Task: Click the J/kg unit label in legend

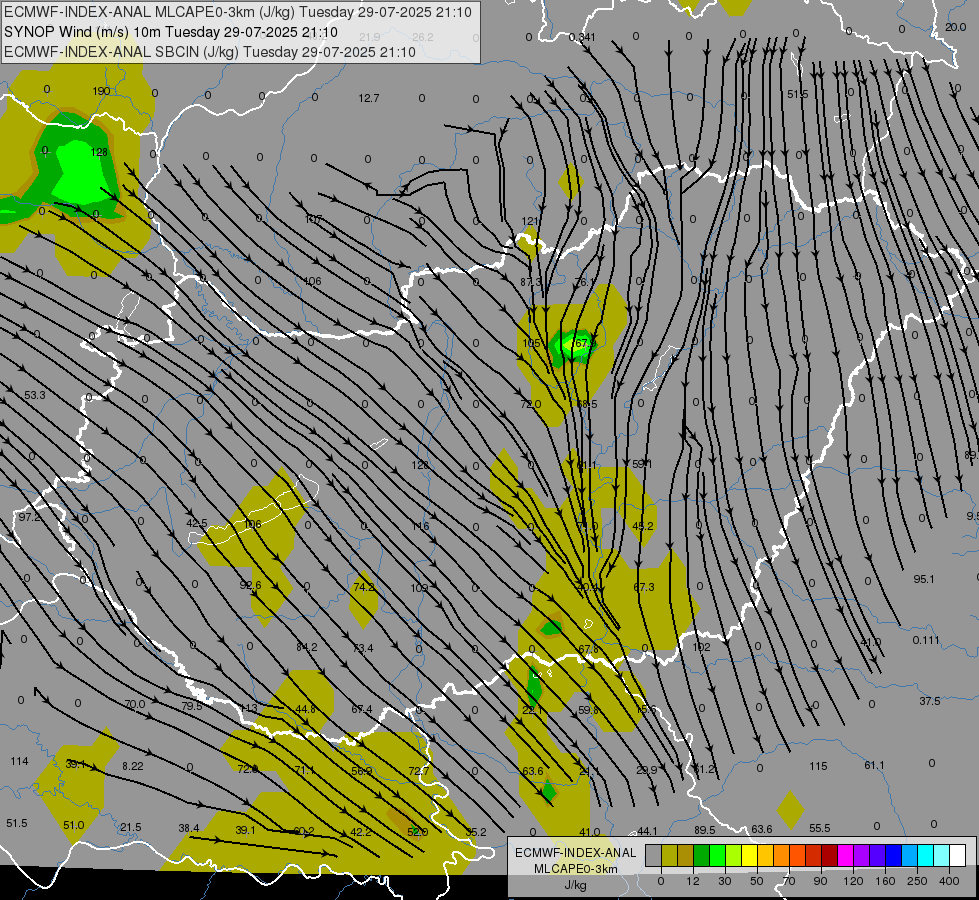Action: 576,885
